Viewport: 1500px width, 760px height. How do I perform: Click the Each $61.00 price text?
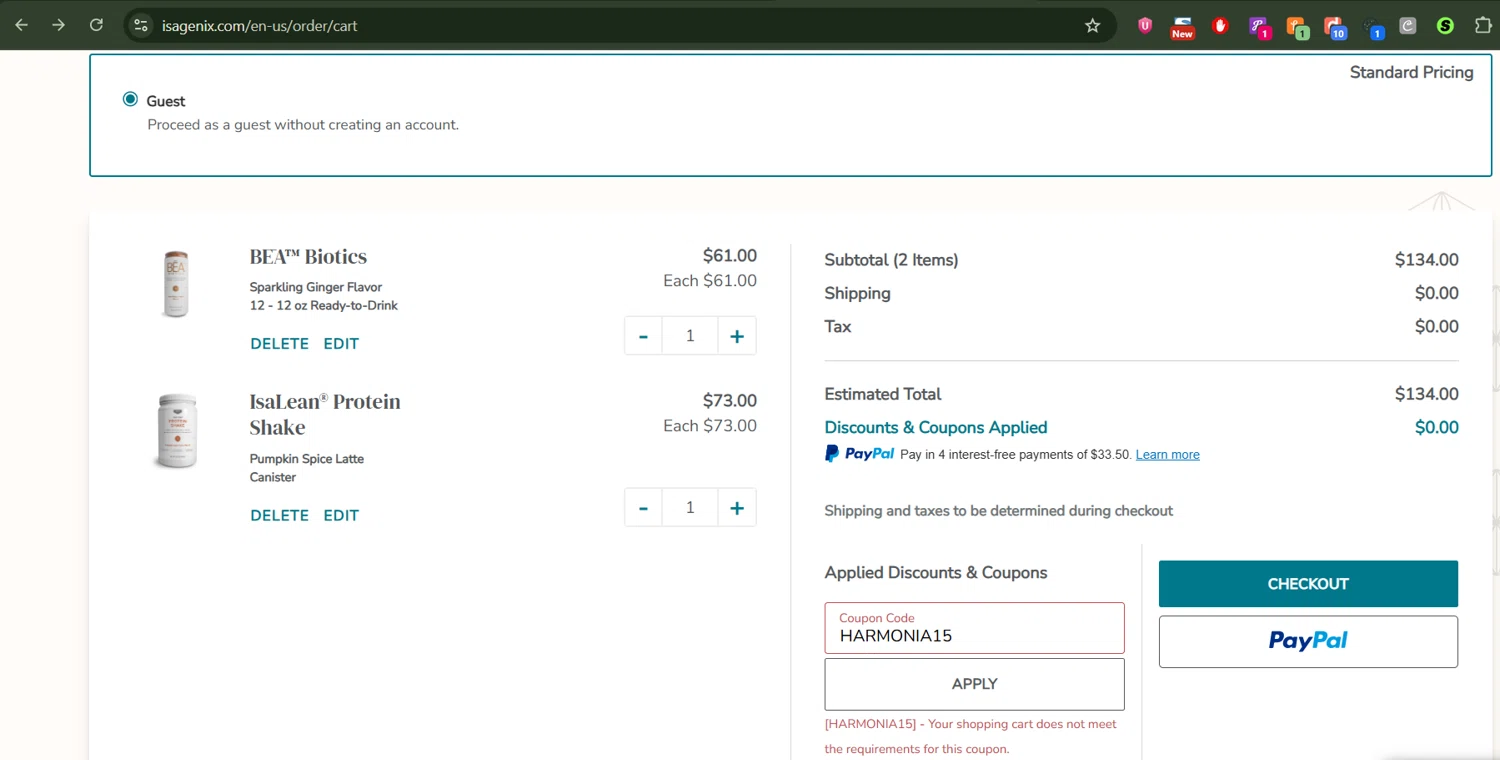point(710,281)
